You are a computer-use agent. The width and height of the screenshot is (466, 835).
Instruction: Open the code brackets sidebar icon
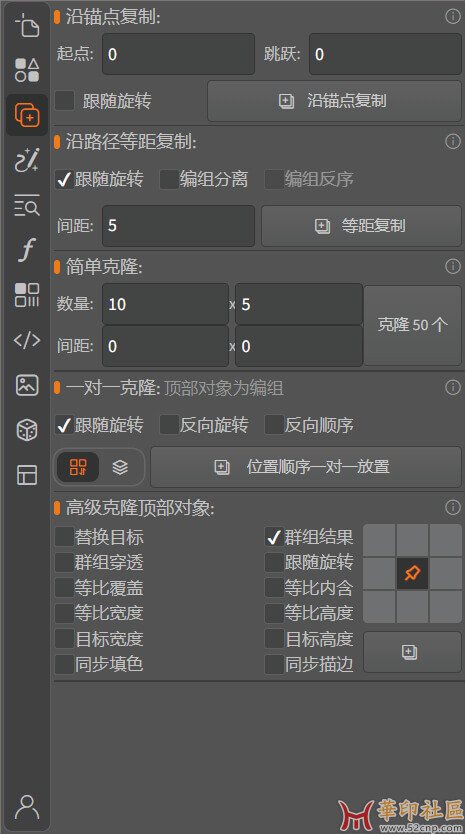(27, 340)
